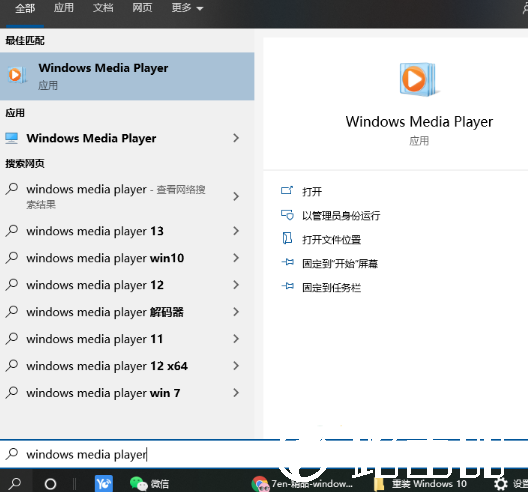Switch to the 文档 tab

point(103,7)
